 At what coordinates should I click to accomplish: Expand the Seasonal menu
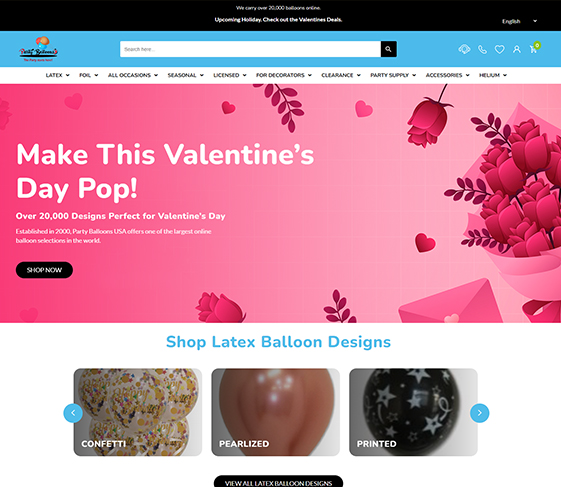[x=186, y=75]
